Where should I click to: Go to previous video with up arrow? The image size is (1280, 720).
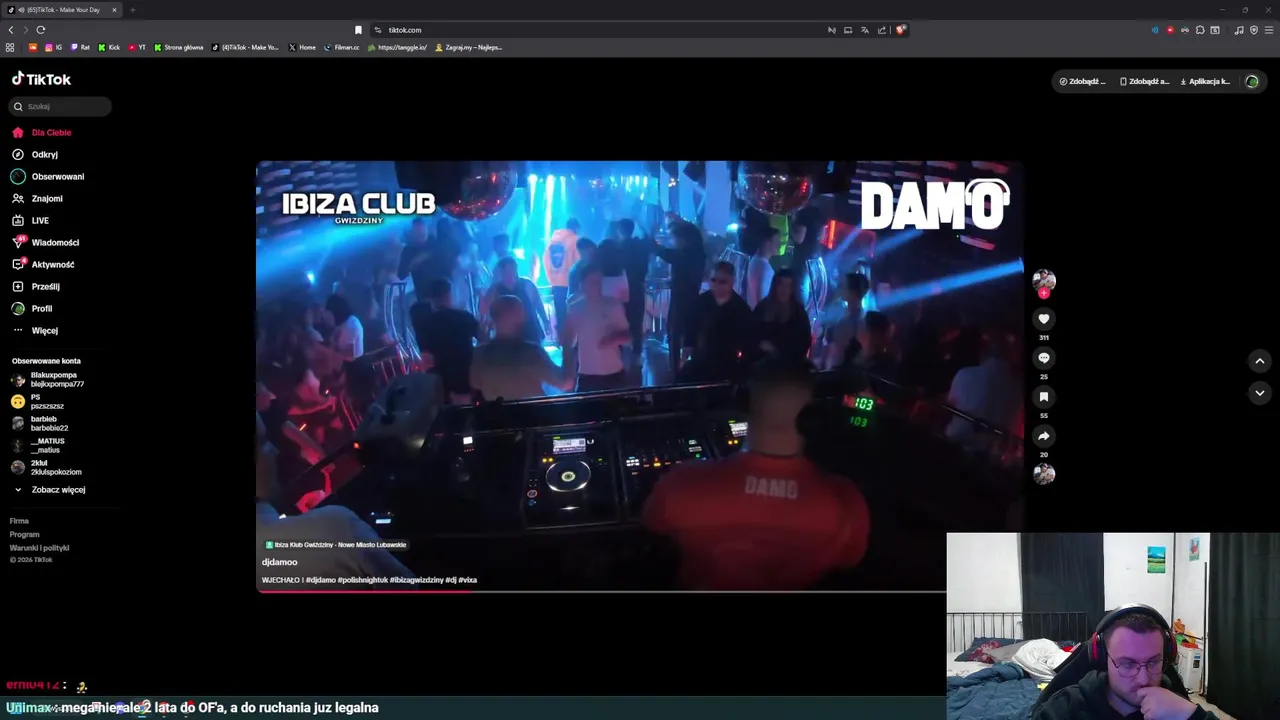click(x=1260, y=361)
